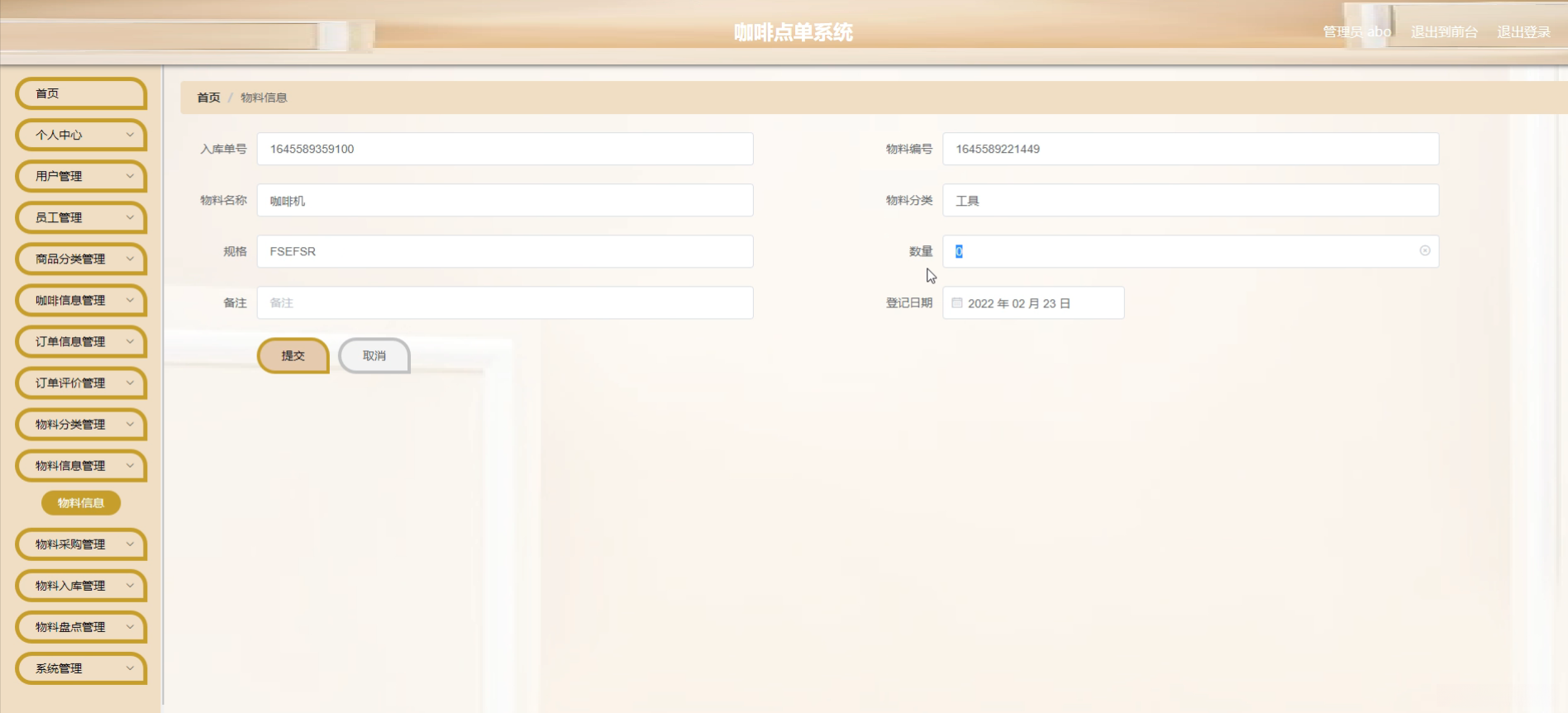The height and width of the screenshot is (713, 1568).
Task: Click the 备注 input field
Action: point(505,303)
